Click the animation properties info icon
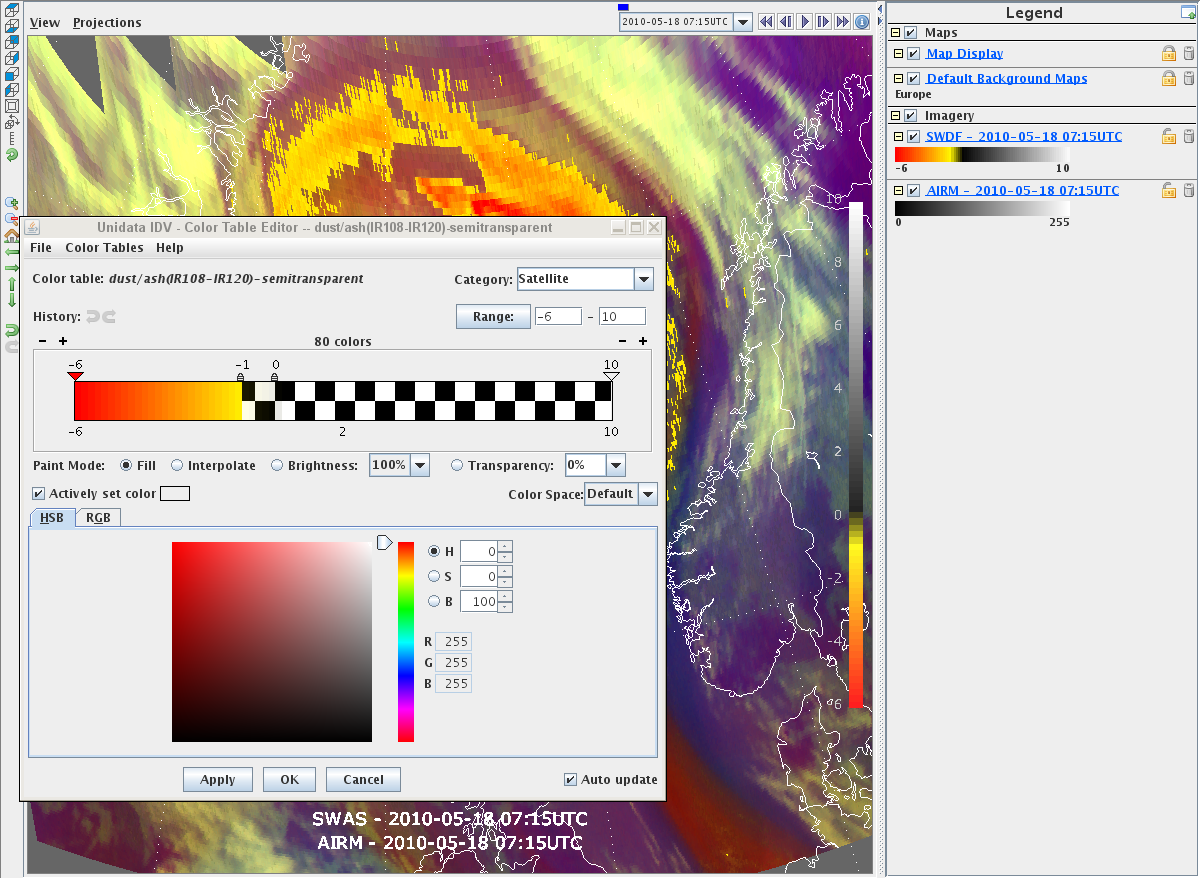Image resolution: width=1200 pixels, height=878 pixels. 862,21
